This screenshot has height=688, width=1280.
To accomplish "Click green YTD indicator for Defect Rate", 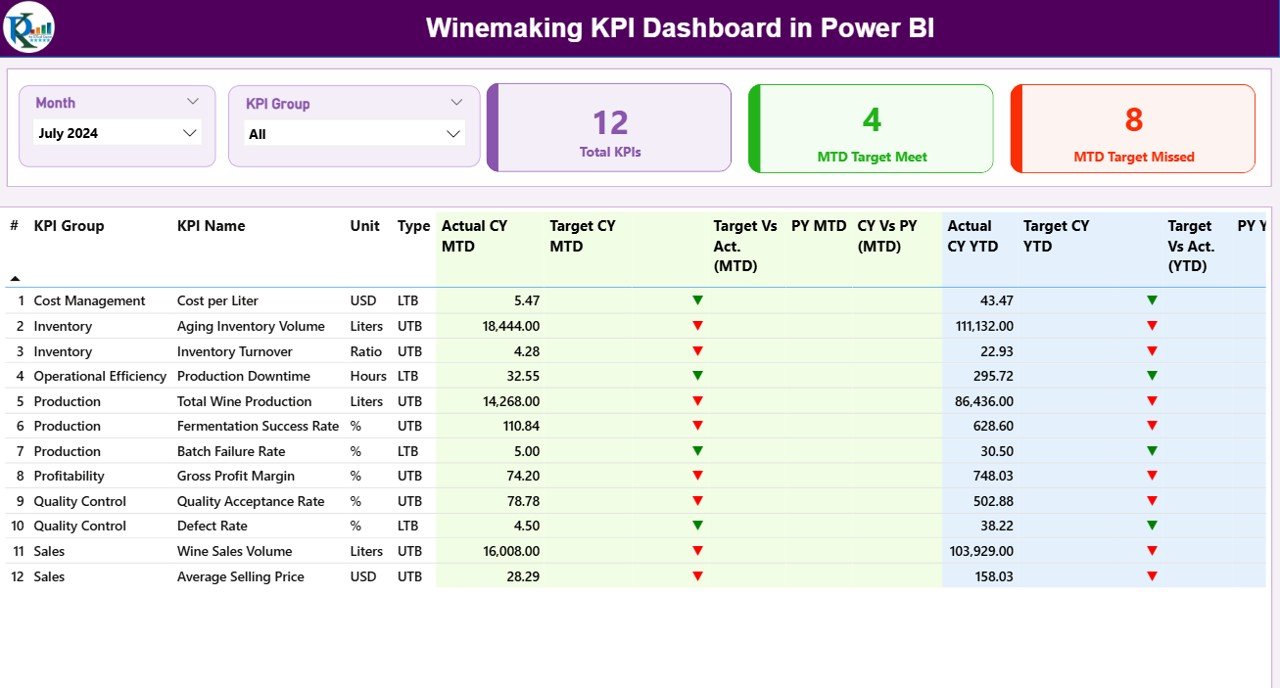I will pyautogui.click(x=1152, y=526).
